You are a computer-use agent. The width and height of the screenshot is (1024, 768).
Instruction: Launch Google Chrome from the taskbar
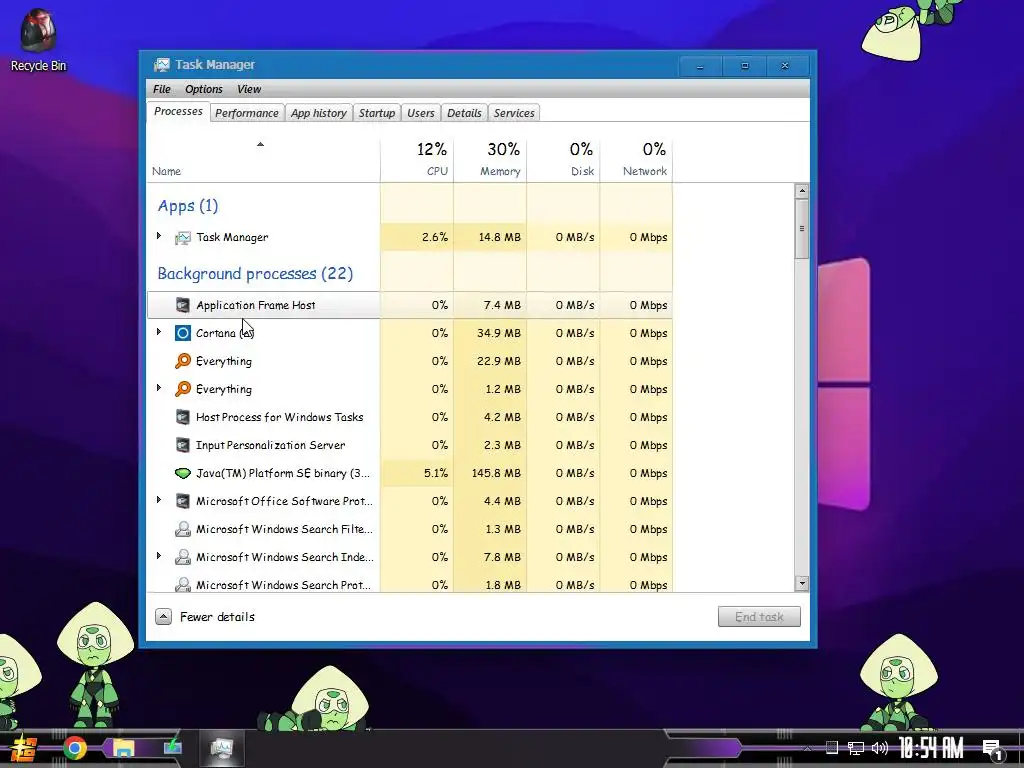coord(75,748)
